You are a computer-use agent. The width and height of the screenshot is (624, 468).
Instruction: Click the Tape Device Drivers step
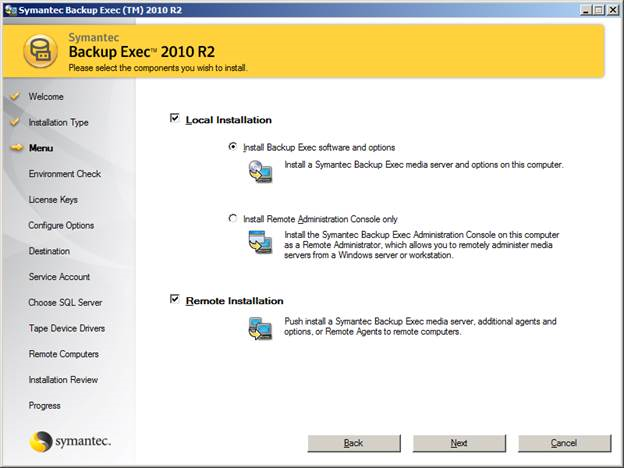point(66,328)
